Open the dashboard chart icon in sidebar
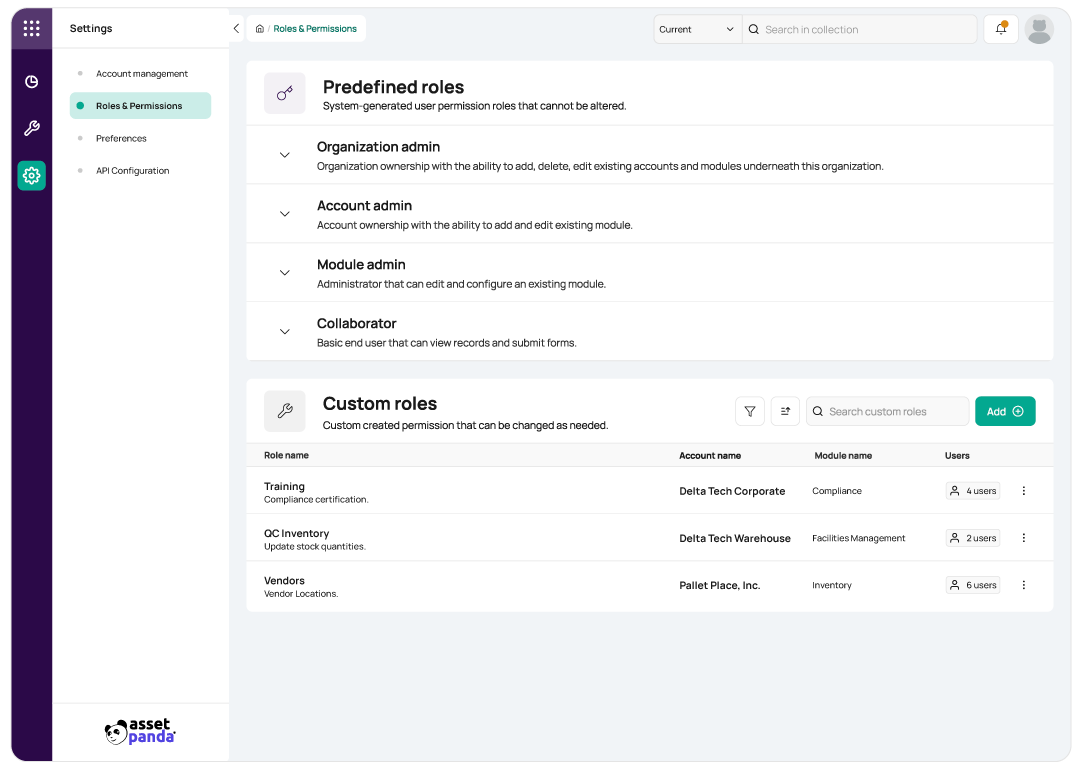 click(31, 82)
